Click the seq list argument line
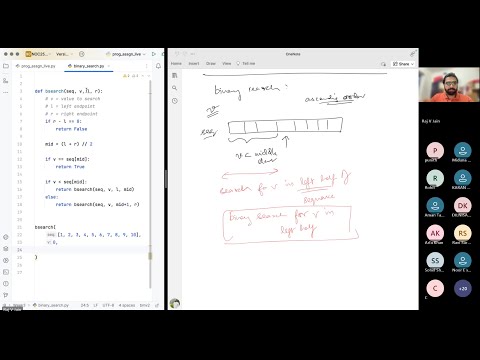This screenshot has height=360, width=480. 94,235
